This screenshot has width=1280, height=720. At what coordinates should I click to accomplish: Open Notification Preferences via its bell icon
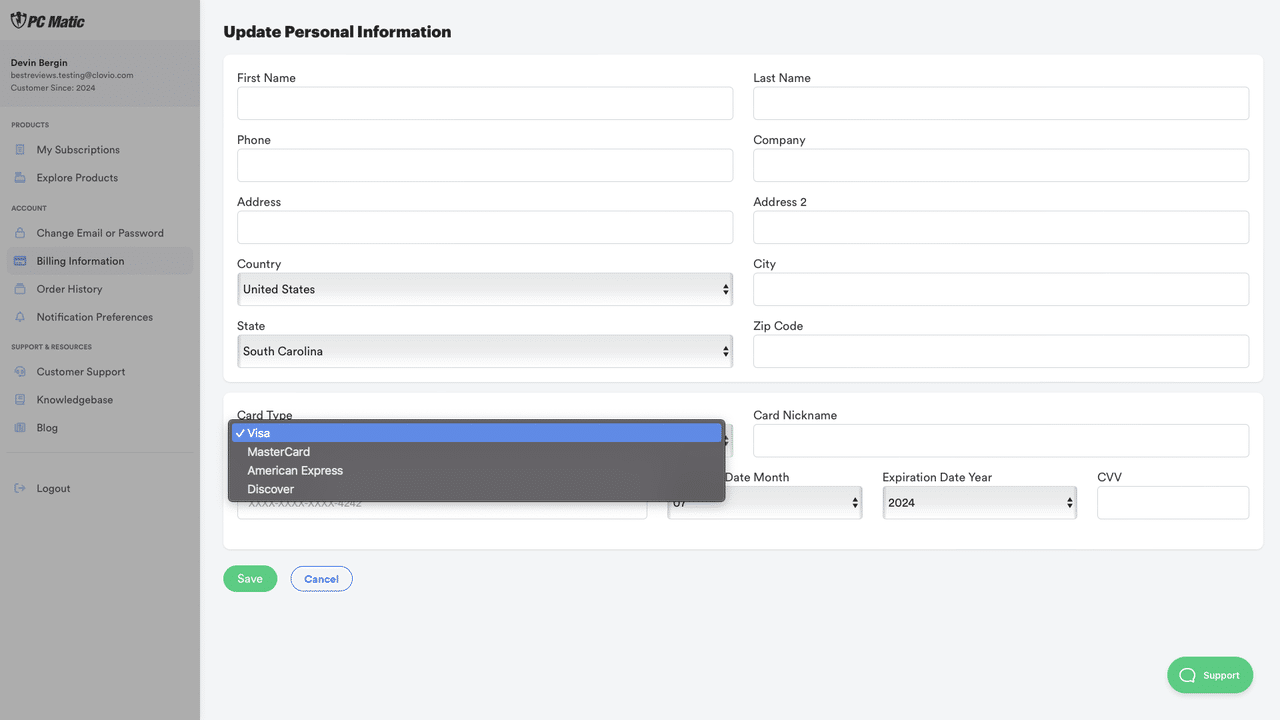point(20,316)
